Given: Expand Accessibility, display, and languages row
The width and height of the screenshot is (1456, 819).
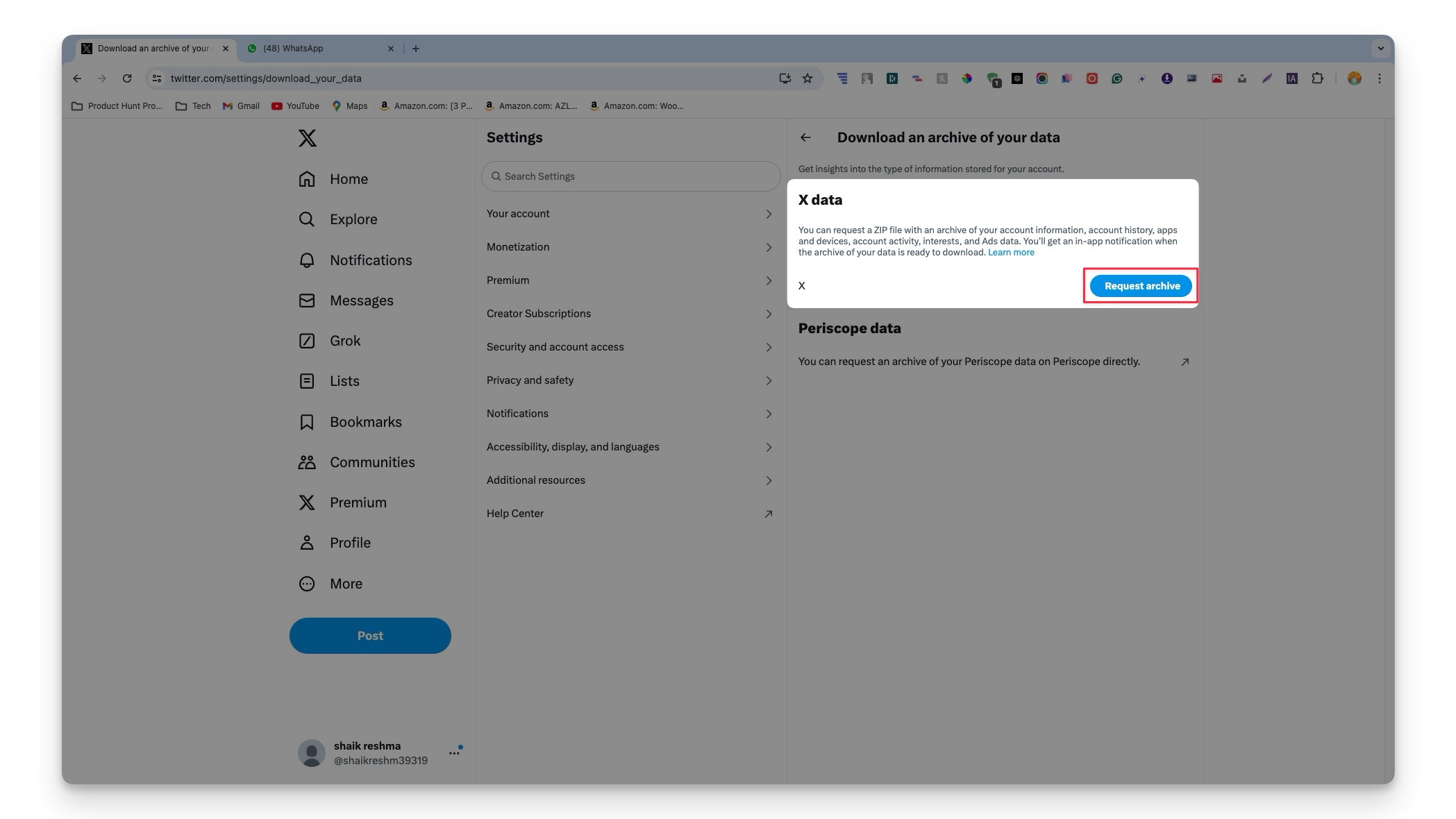Looking at the screenshot, I should (630, 447).
